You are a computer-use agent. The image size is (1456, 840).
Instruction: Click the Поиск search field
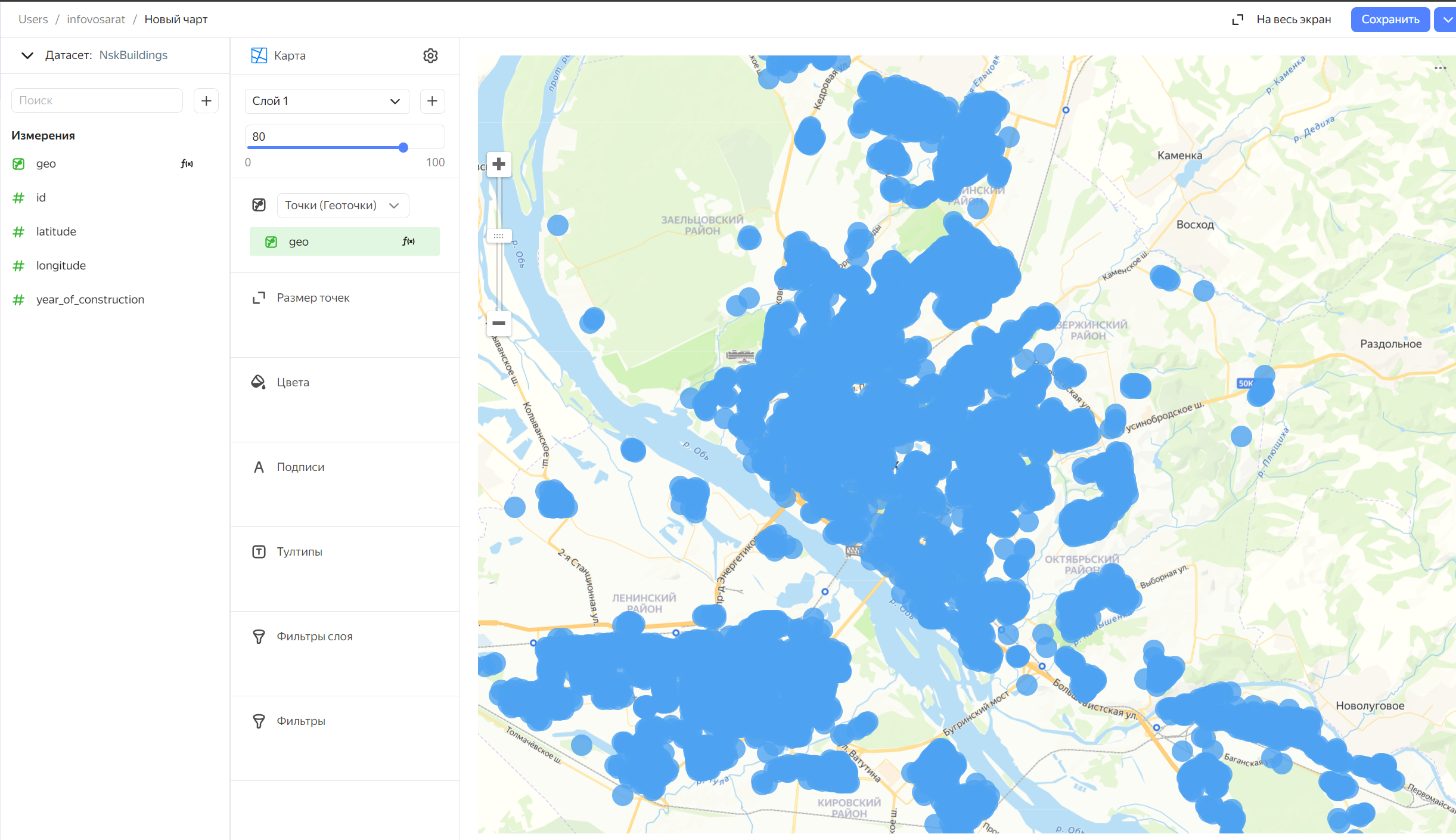97,101
